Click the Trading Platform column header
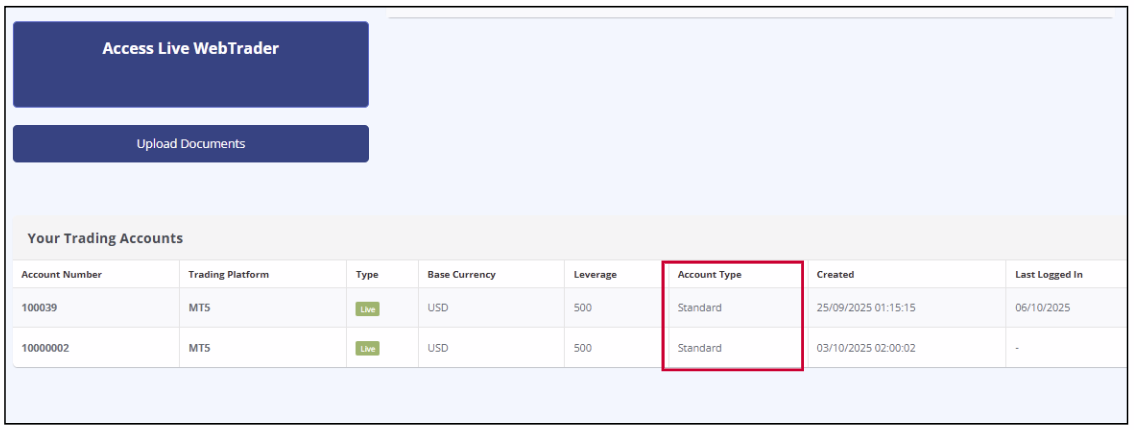 click(228, 274)
